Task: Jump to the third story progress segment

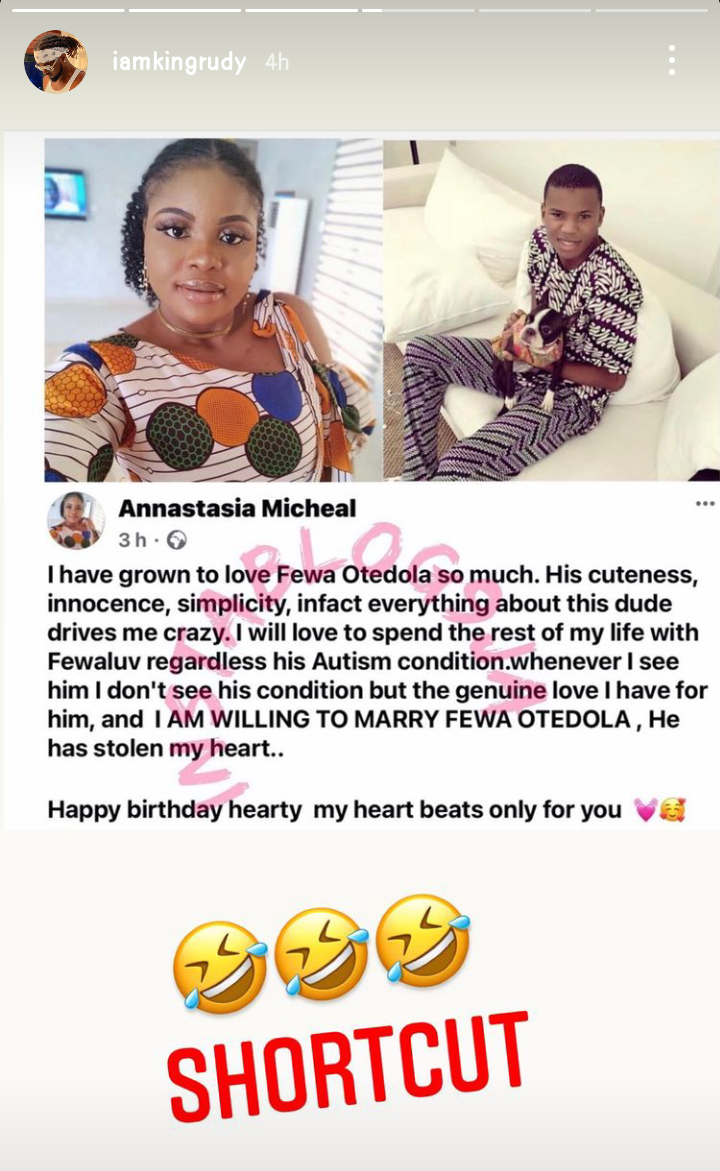Action: pos(302,10)
